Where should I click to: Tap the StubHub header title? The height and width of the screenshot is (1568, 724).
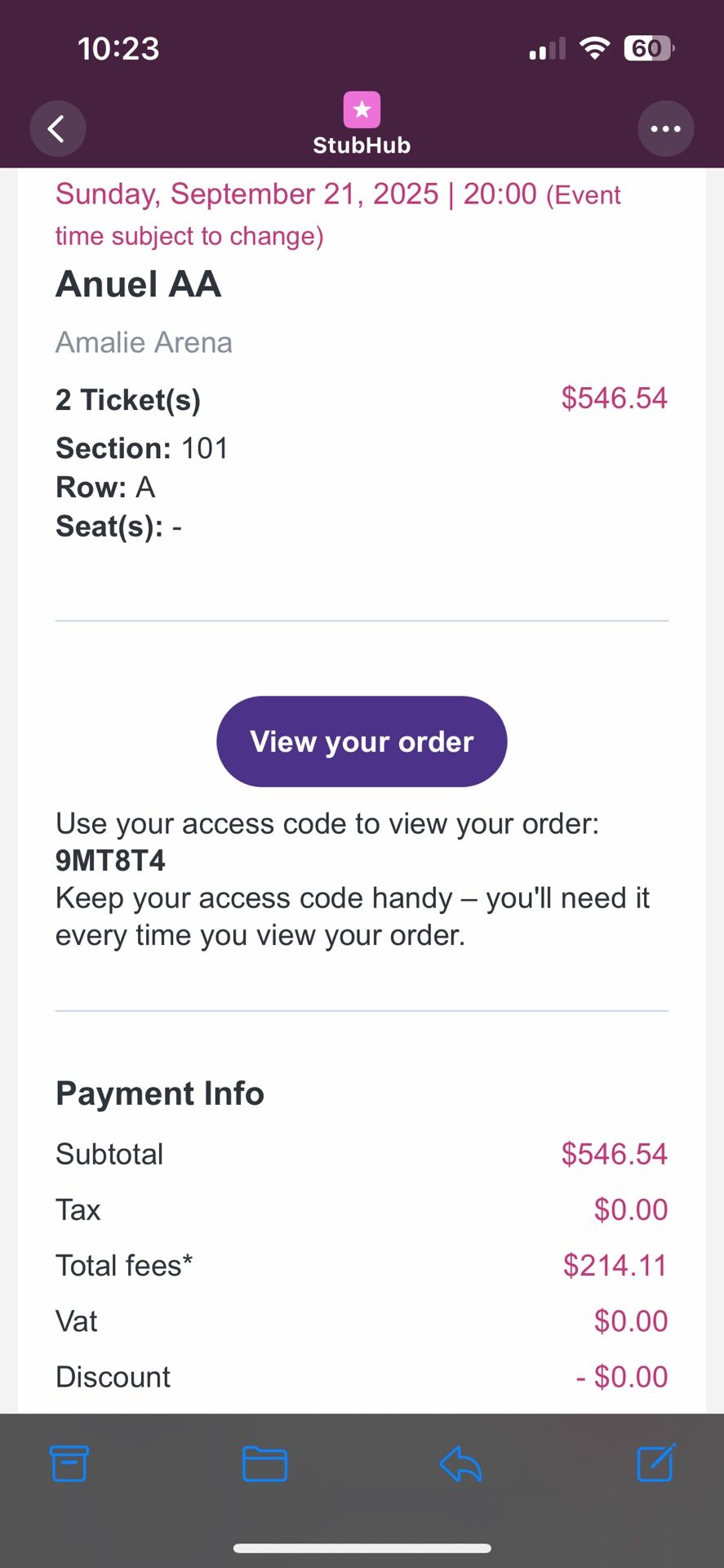(361, 145)
